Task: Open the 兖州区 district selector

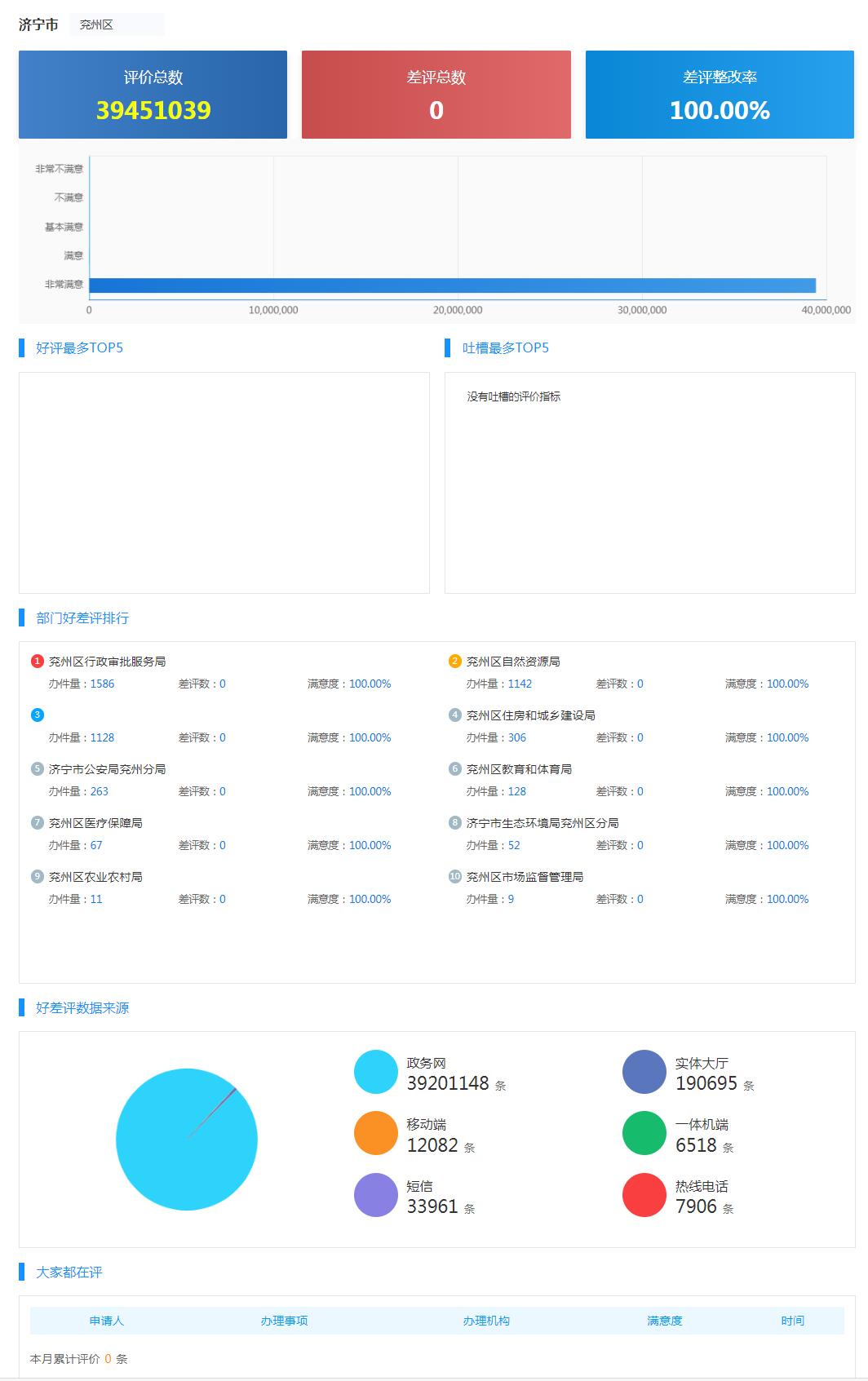Action: tap(116, 25)
